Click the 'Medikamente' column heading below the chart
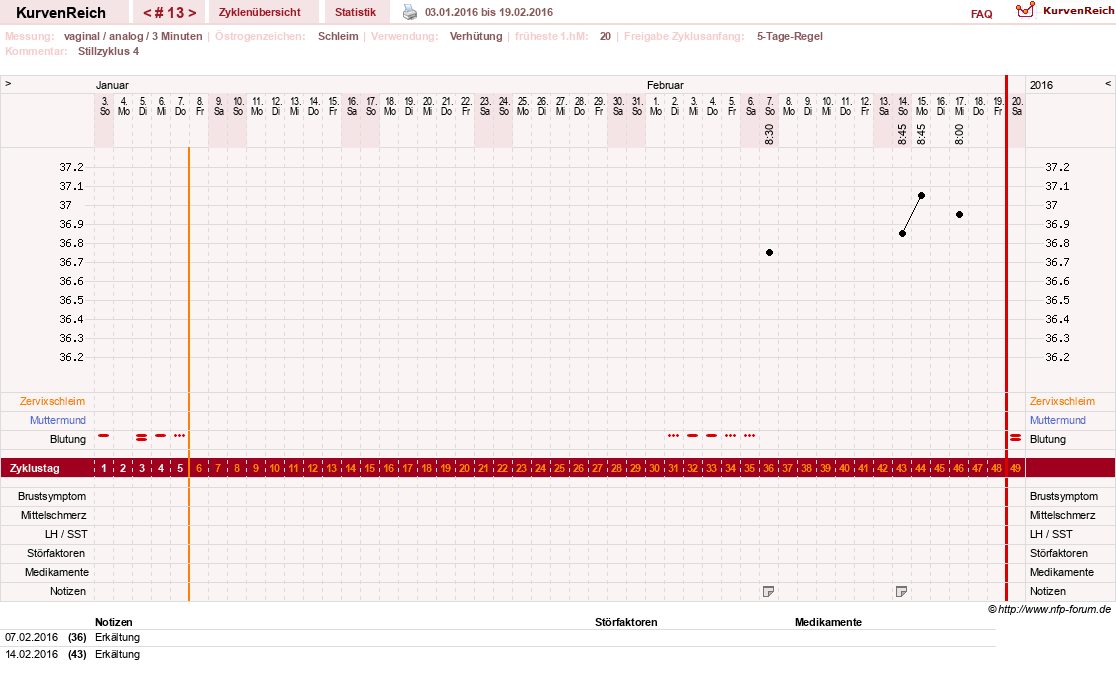 click(x=828, y=623)
